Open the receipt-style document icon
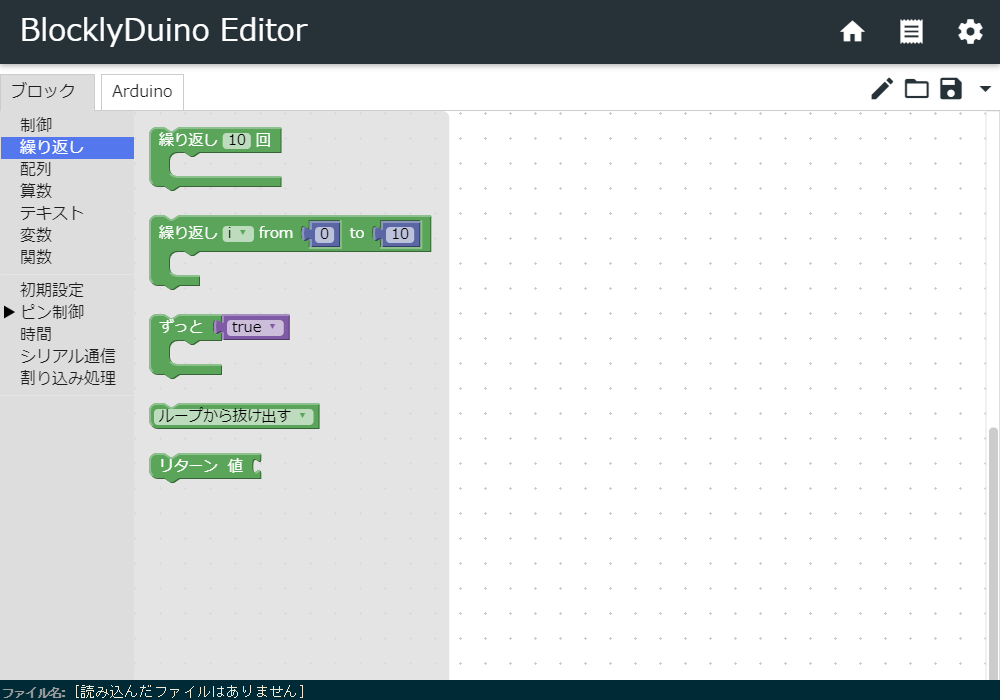 click(911, 32)
